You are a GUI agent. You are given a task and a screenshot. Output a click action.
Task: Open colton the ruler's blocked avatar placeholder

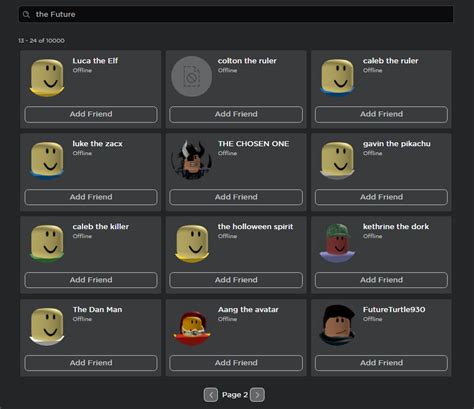pyautogui.click(x=192, y=76)
